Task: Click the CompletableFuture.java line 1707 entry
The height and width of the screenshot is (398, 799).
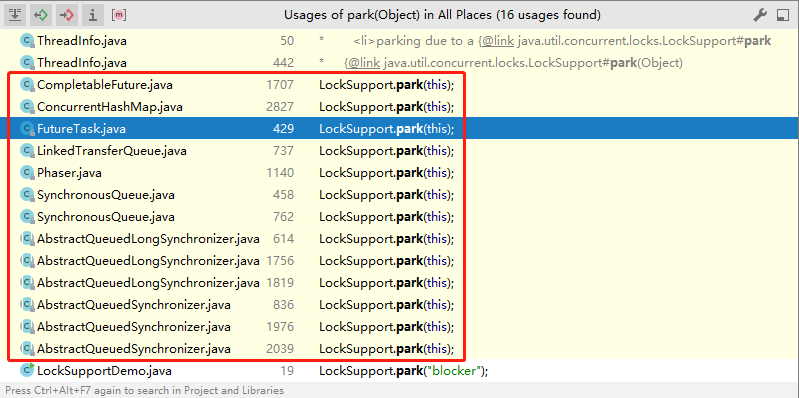Action: click(x=400, y=85)
